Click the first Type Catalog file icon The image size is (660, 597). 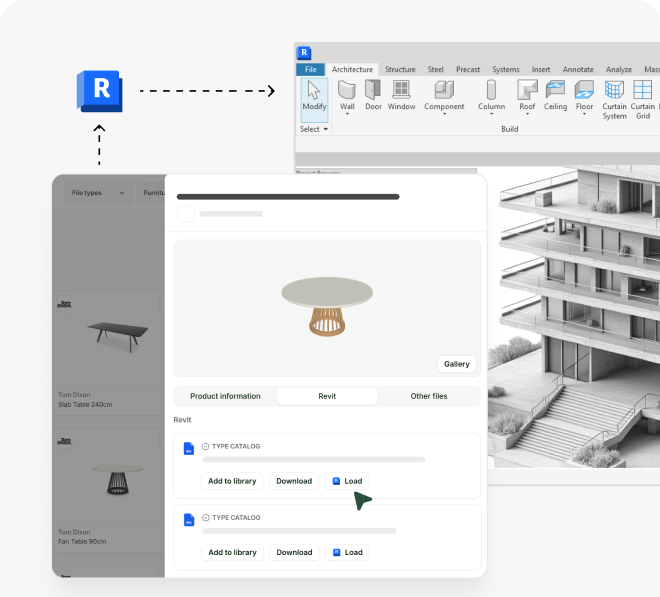tap(189, 448)
